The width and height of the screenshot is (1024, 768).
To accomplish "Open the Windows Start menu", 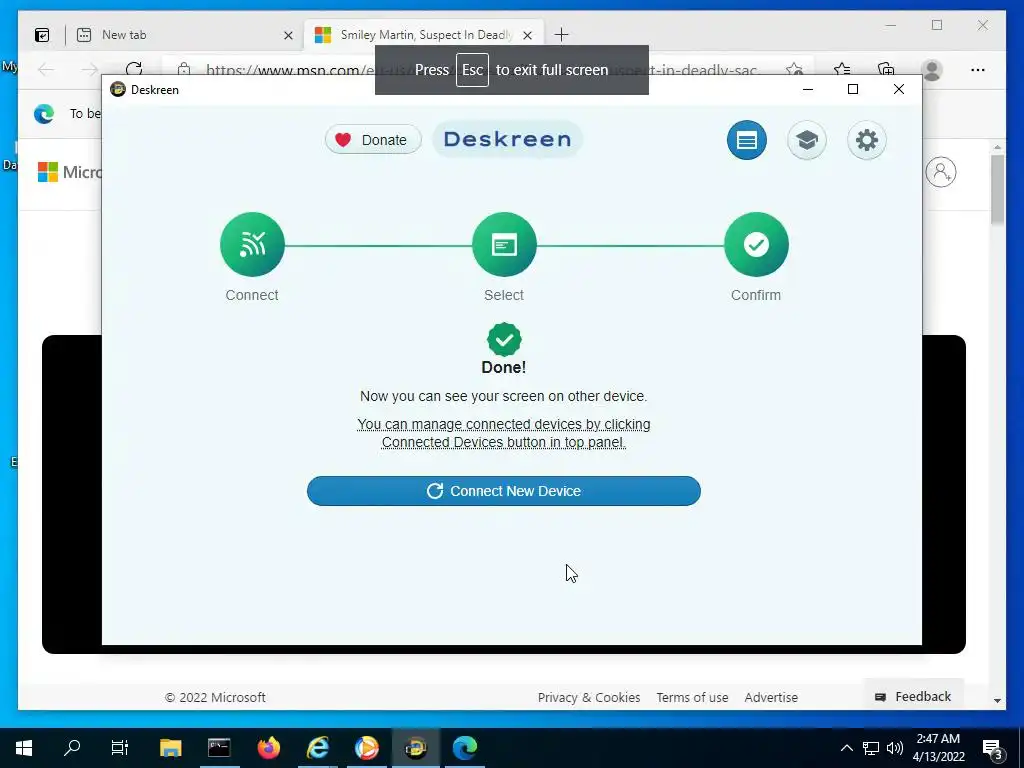I will pyautogui.click(x=24, y=747).
